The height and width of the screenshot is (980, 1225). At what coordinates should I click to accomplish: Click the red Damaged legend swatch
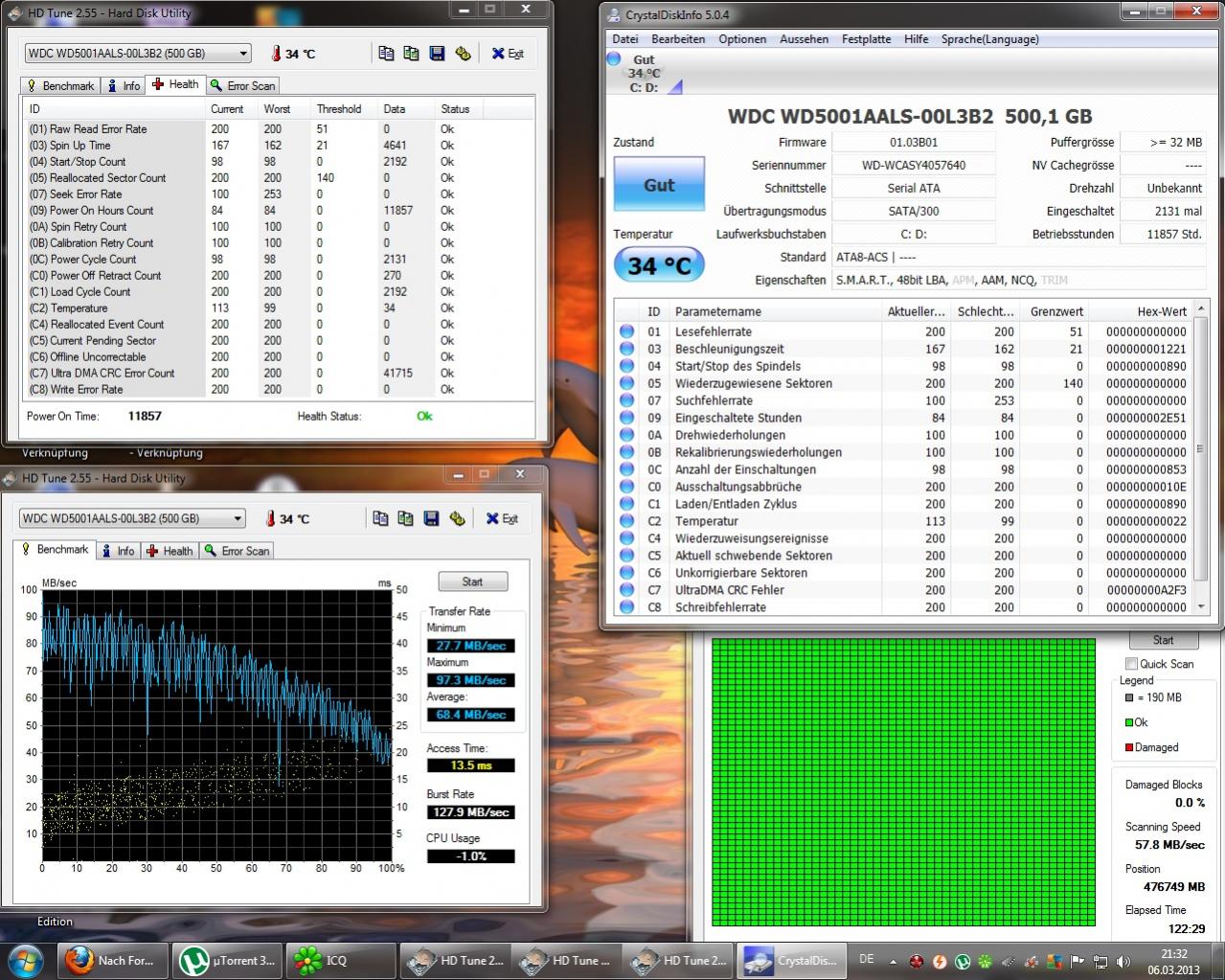1129,747
